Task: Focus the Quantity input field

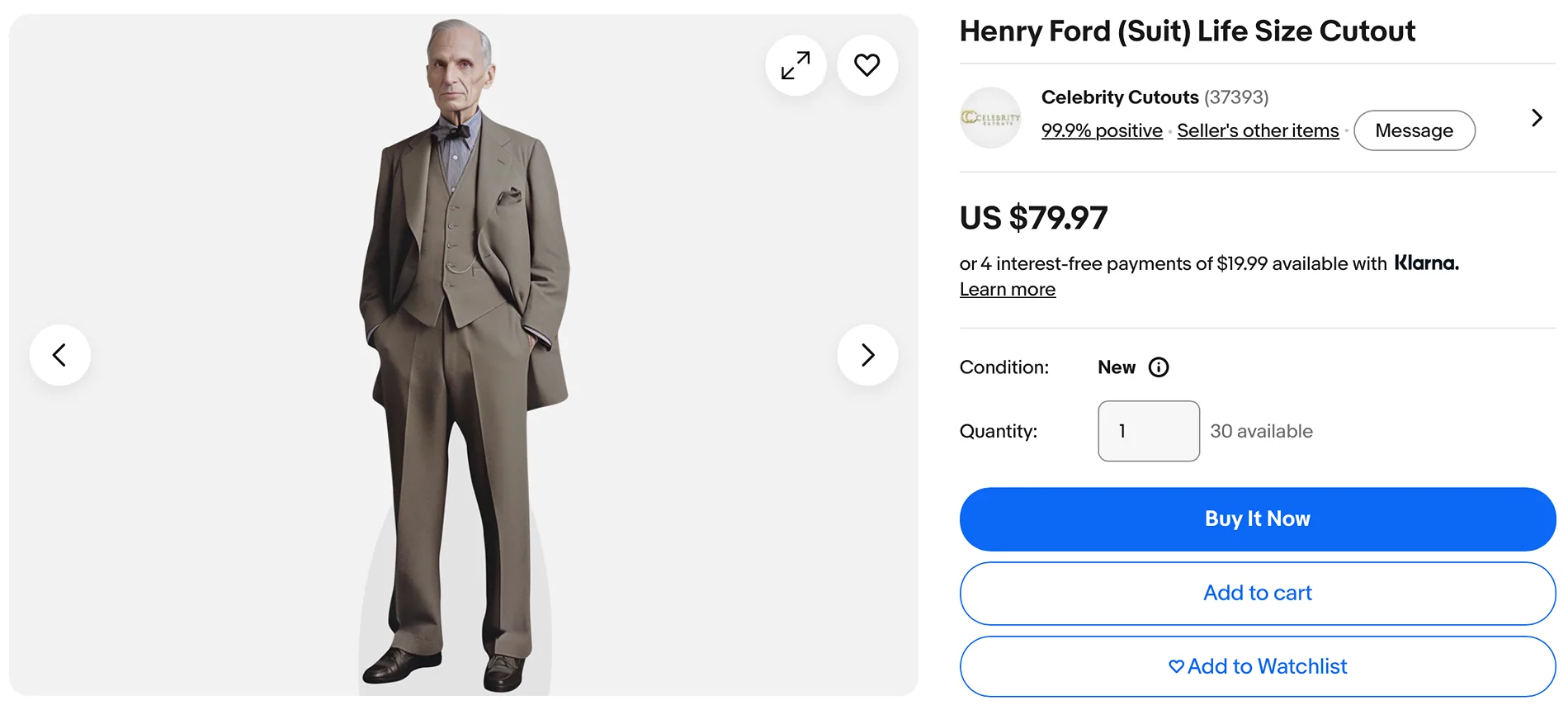Action: pos(1149,431)
